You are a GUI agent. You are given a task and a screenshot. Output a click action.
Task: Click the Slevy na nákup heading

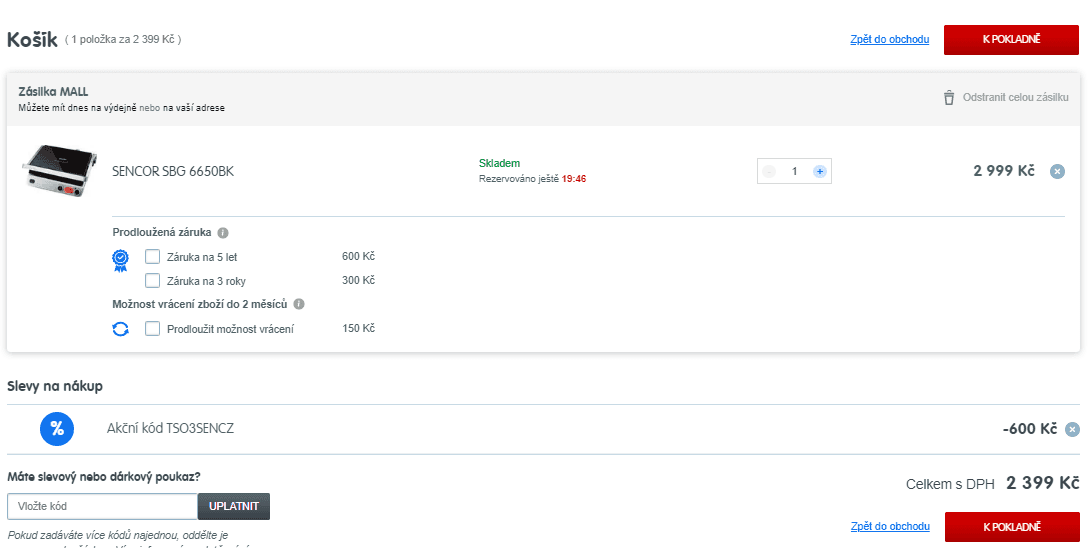[x=55, y=386]
